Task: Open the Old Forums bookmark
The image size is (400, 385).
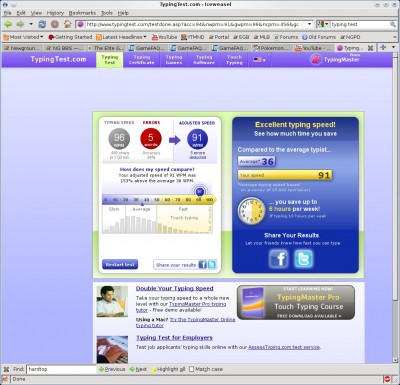Action: [319, 37]
